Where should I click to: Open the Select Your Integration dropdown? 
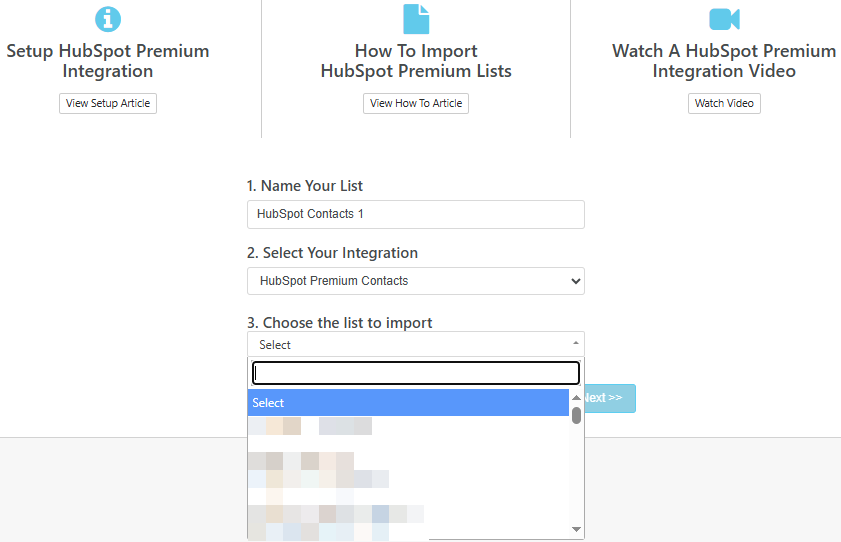tap(416, 281)
